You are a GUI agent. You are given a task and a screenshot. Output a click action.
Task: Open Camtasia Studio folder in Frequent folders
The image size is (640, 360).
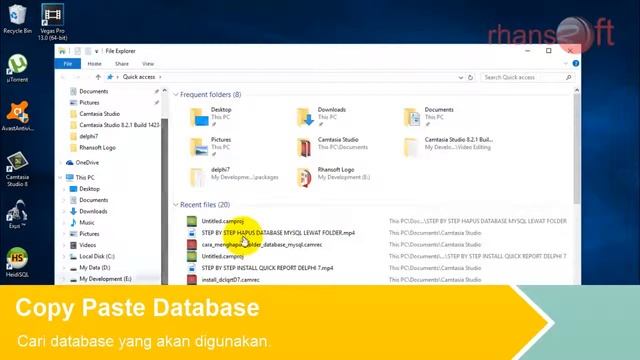pos(333,147)
